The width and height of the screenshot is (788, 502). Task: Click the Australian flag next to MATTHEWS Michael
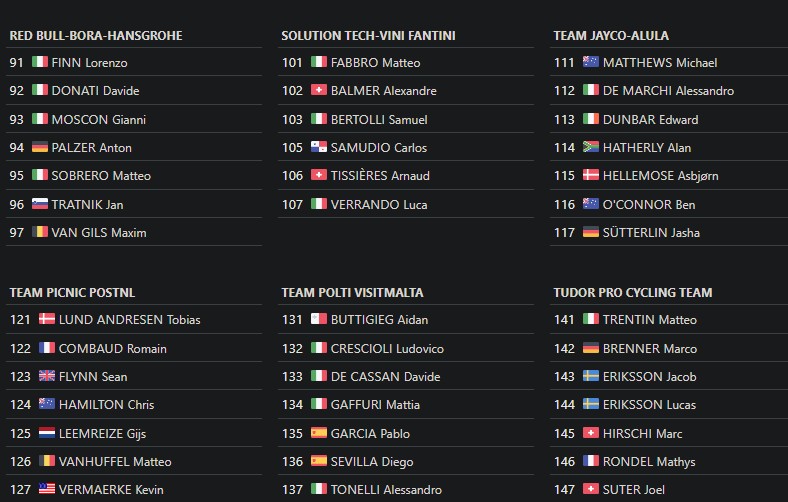tap(591, 62)
